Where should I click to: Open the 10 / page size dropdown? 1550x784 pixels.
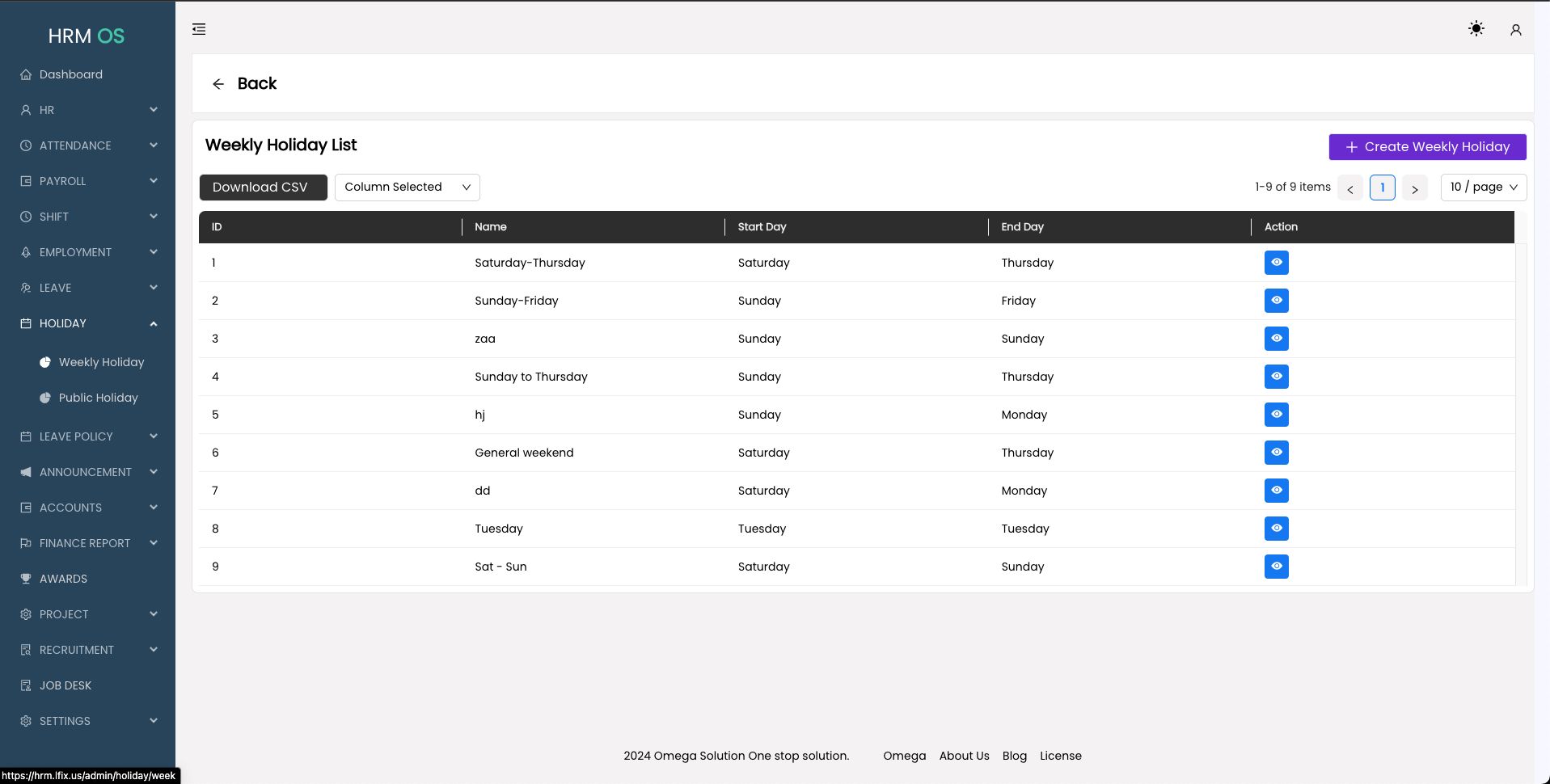[1483, 188]
